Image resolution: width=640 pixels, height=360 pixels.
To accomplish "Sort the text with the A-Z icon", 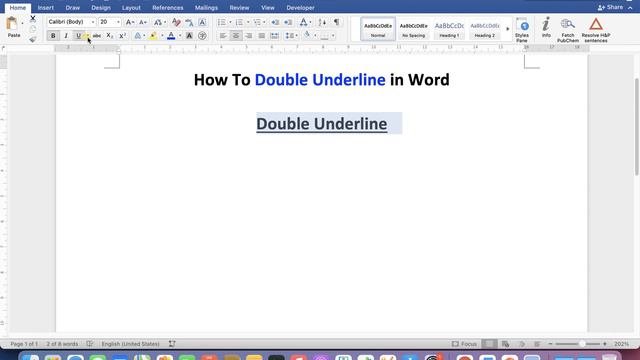I will [322, 22].
